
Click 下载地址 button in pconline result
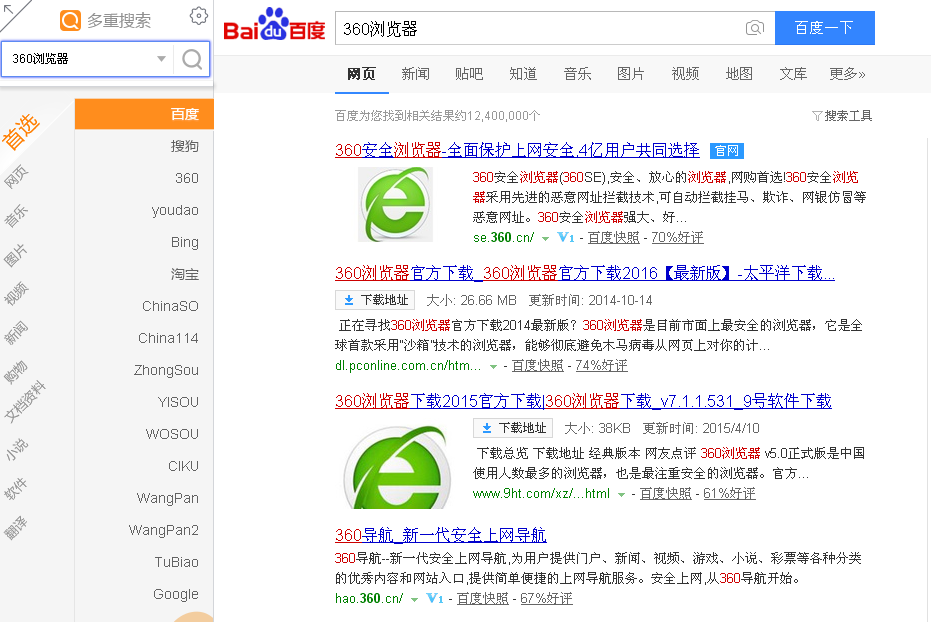click(x=375, y=300)
